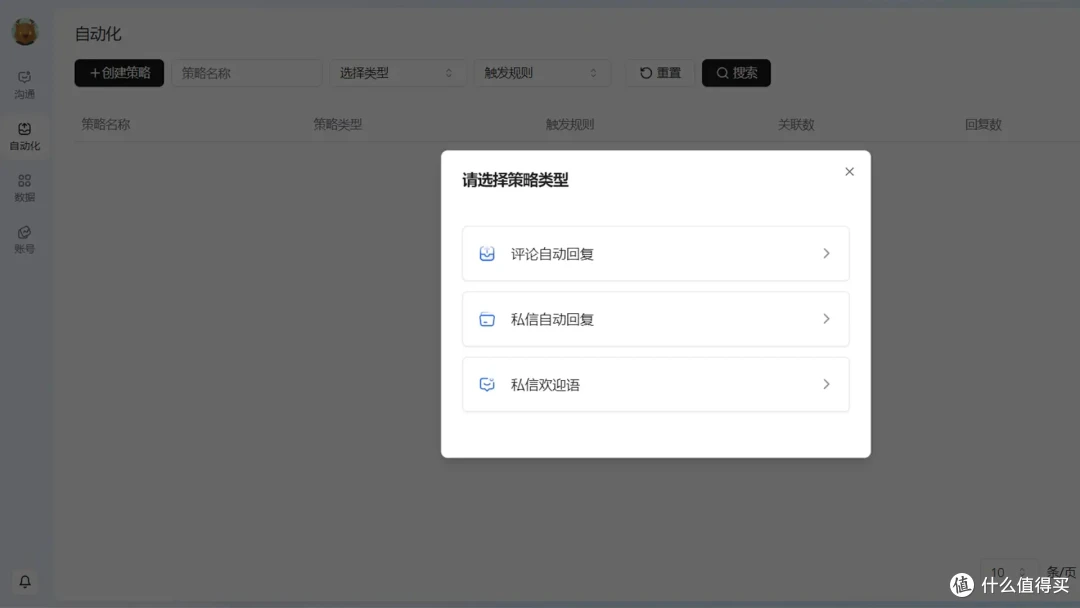The width and height of the screenshot is (1080, 608).
Task: Click the 关联数 column header
Action: click(x=796, y=125)
